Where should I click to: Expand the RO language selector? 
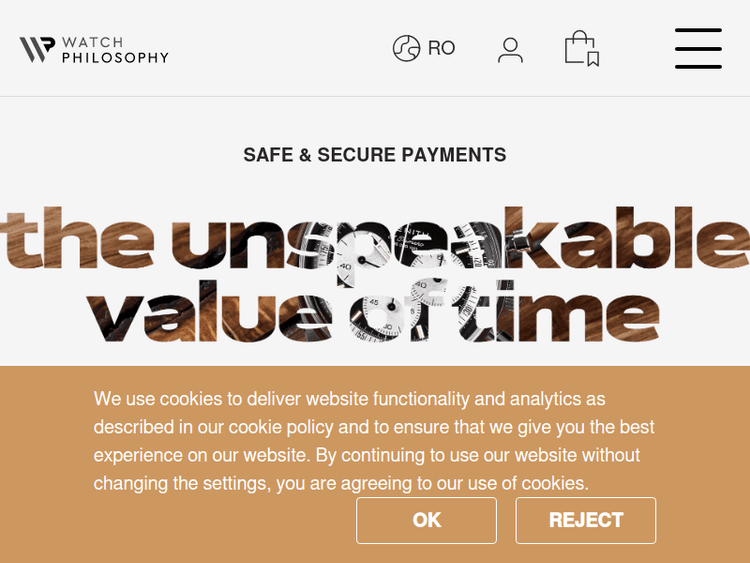tap(441, 48)
